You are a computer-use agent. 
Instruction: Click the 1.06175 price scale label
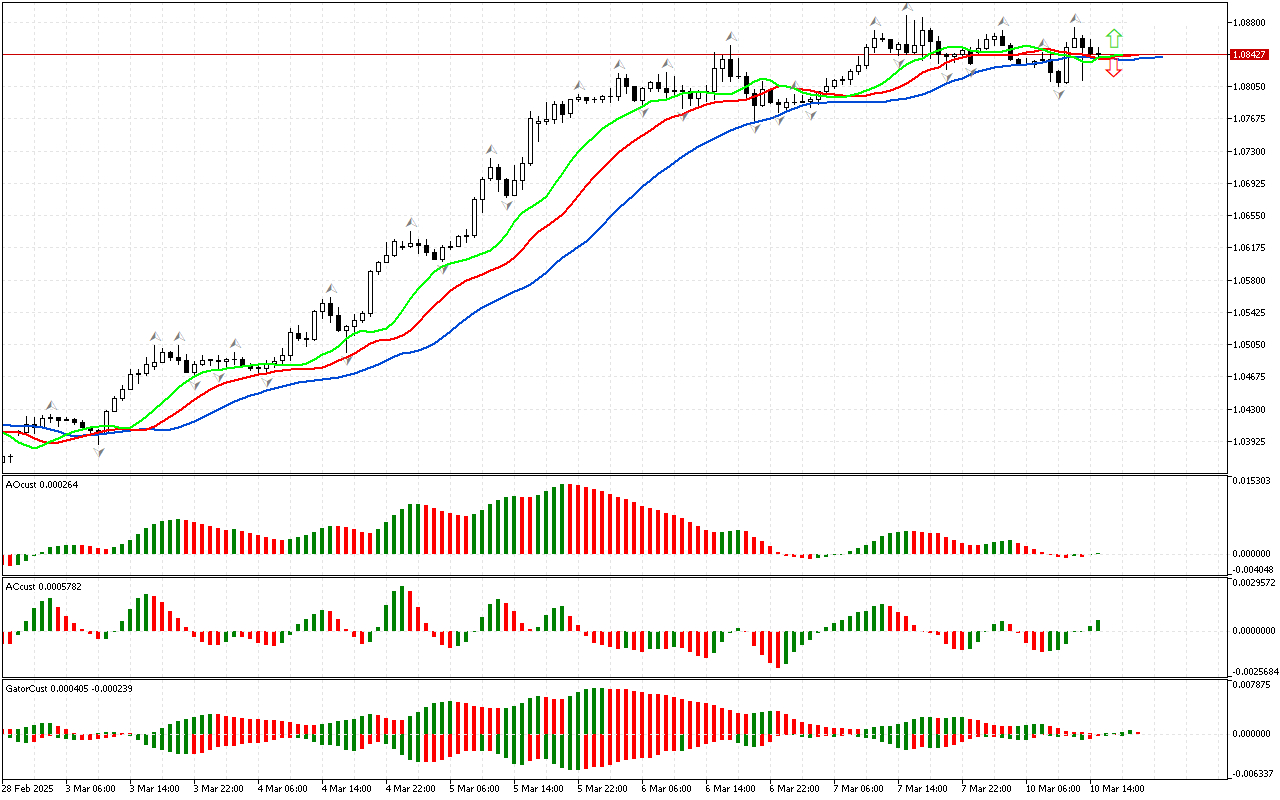[x=1250, y=248]
